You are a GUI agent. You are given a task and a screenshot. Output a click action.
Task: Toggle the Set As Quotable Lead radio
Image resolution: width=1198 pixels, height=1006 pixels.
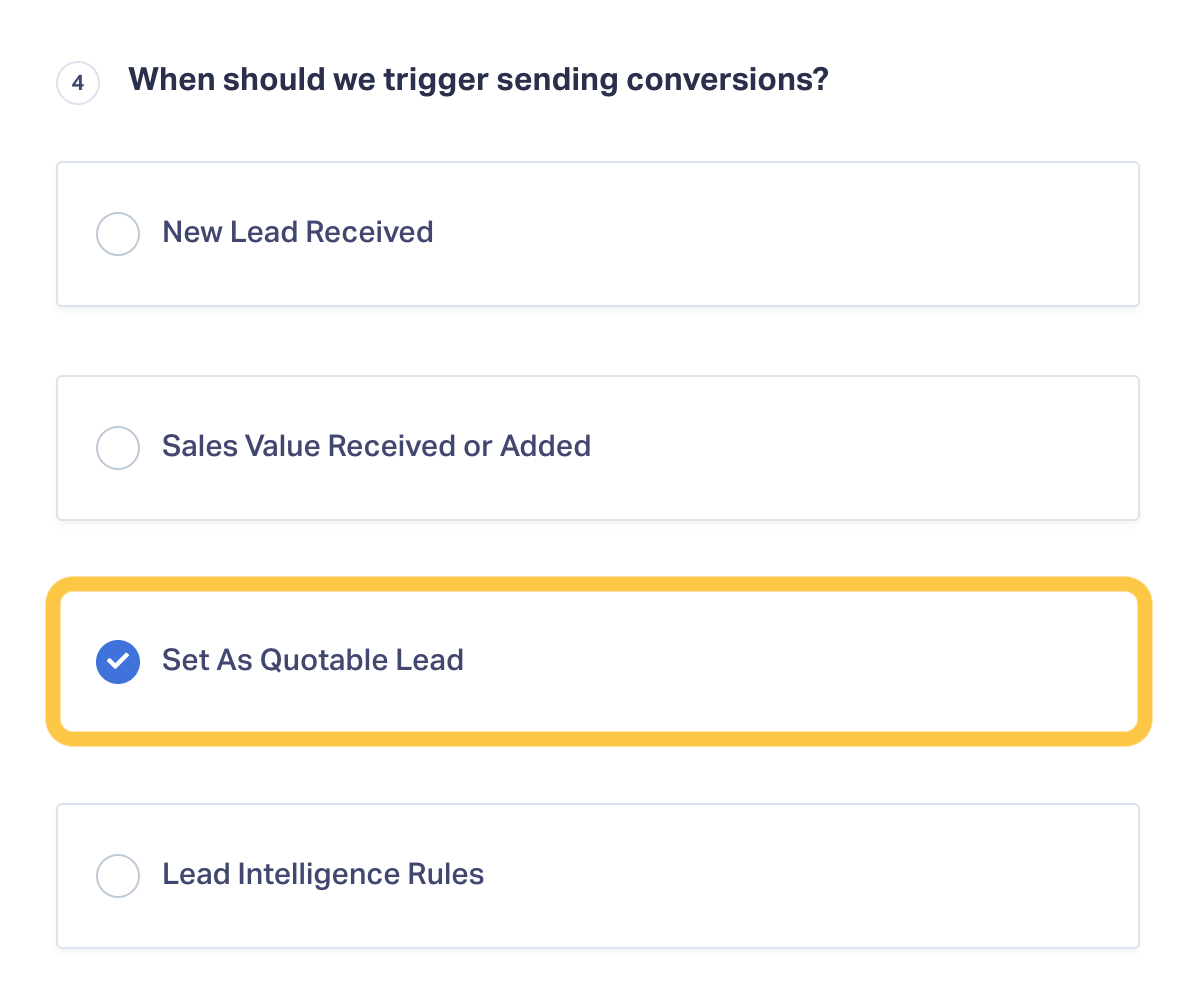coord(118,662)
